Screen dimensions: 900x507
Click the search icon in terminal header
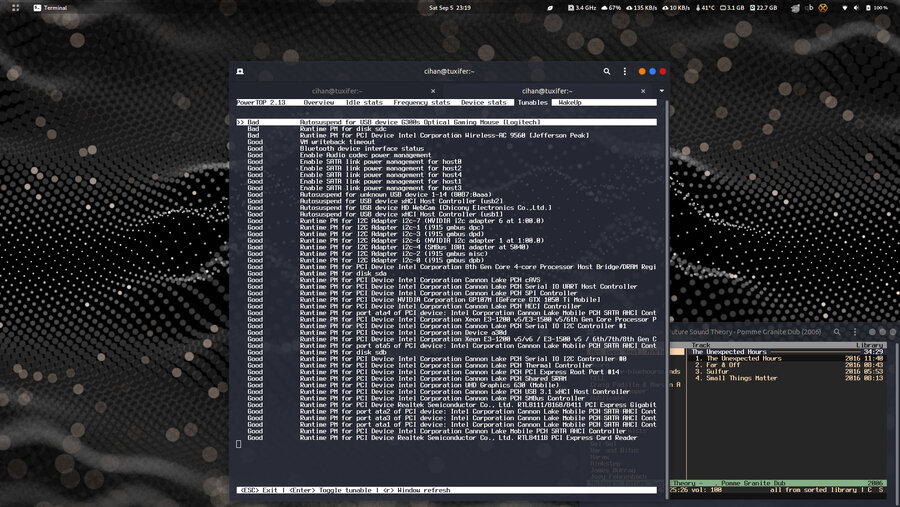607,72
